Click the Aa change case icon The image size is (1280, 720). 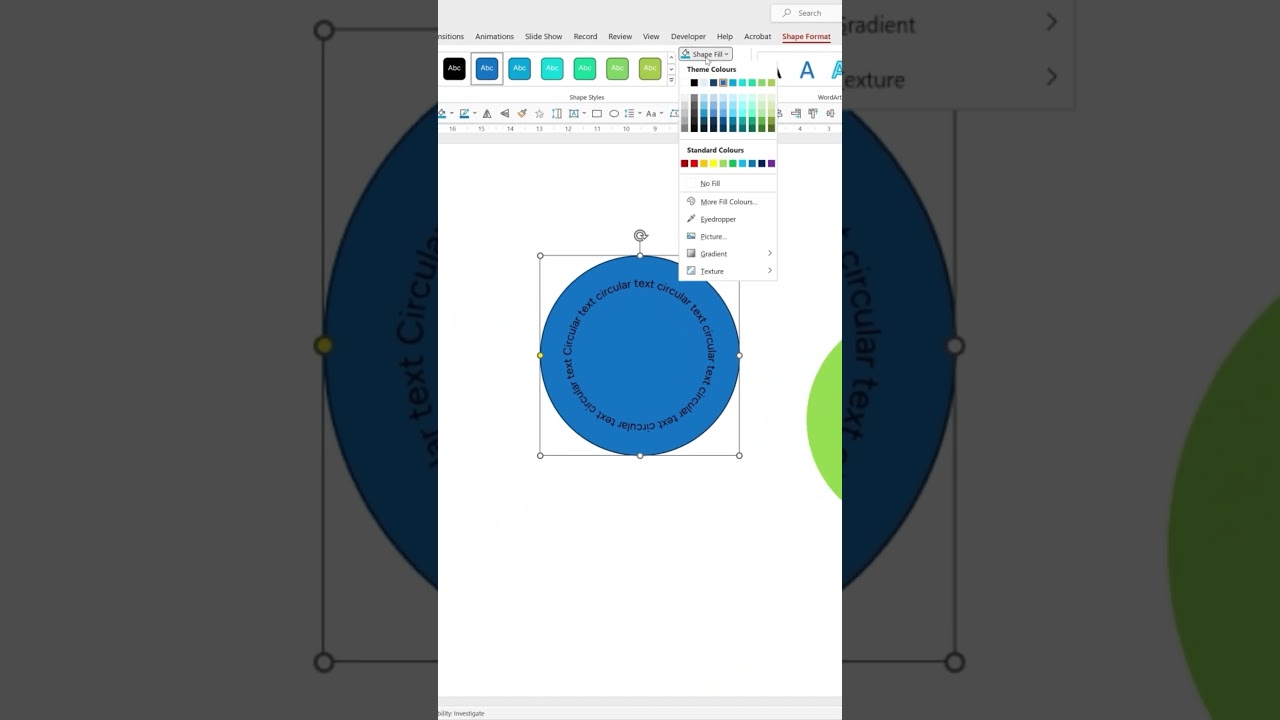pyautogui.click(x=651, y=113)
